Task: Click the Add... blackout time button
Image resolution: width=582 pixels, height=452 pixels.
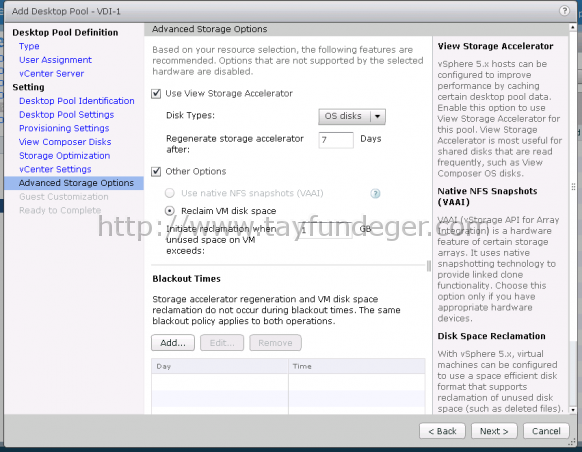Action: [173, 343]
